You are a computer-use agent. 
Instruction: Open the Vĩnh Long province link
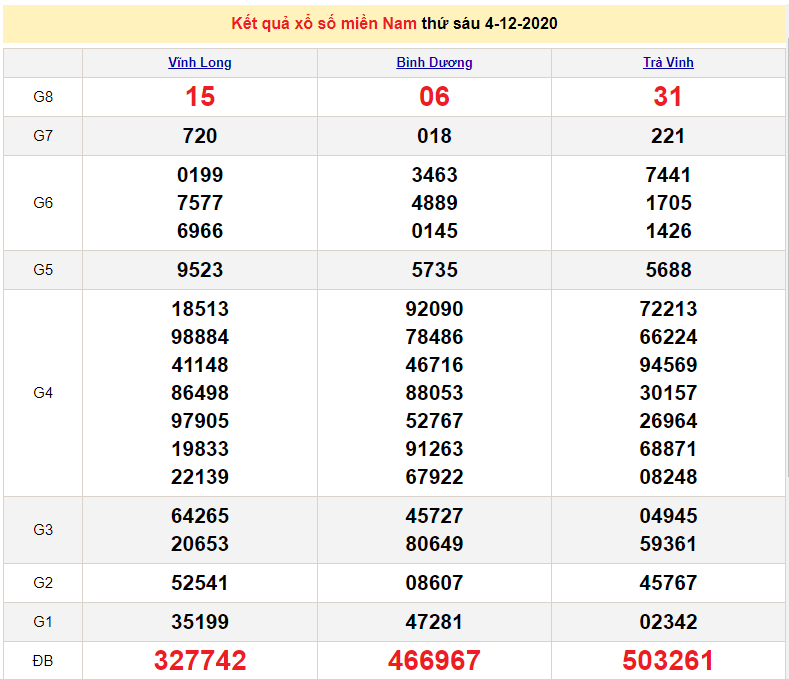[x=200, y=62]
